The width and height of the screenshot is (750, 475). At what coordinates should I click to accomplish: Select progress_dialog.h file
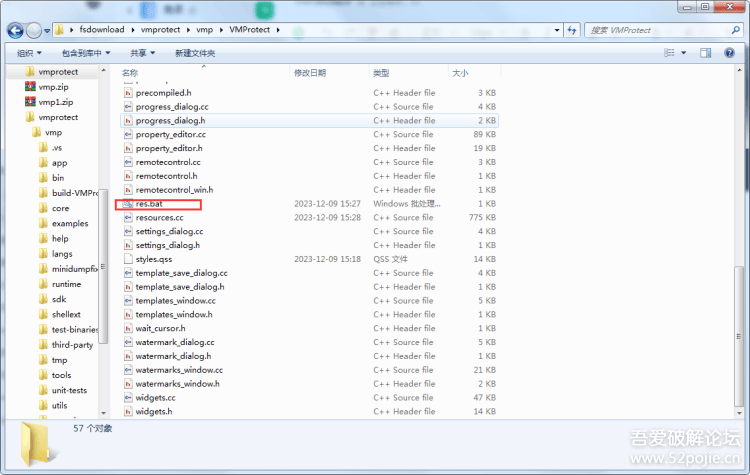[x=309, y=121]
